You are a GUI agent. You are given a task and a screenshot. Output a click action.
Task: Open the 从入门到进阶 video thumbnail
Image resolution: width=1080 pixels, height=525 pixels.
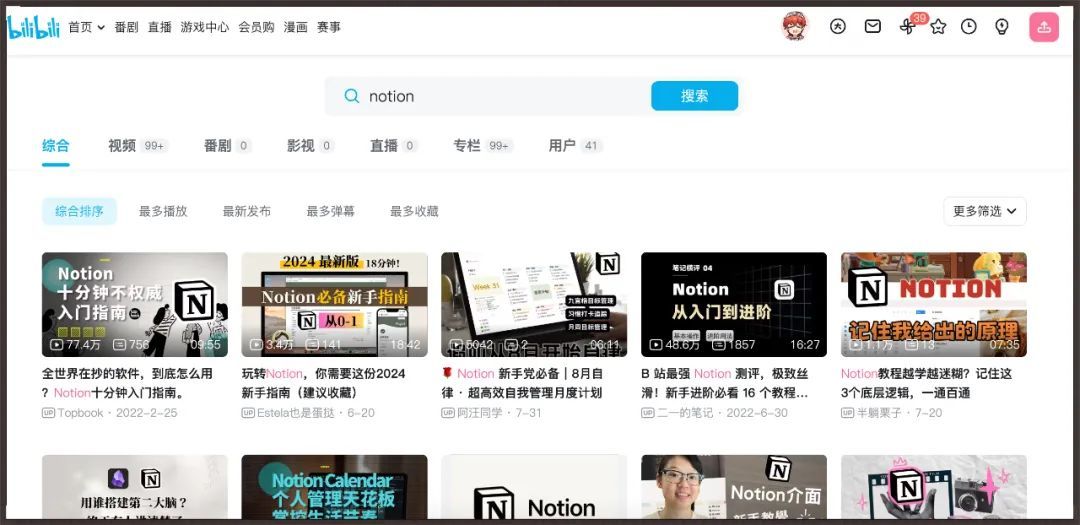[x=734, y=305]
